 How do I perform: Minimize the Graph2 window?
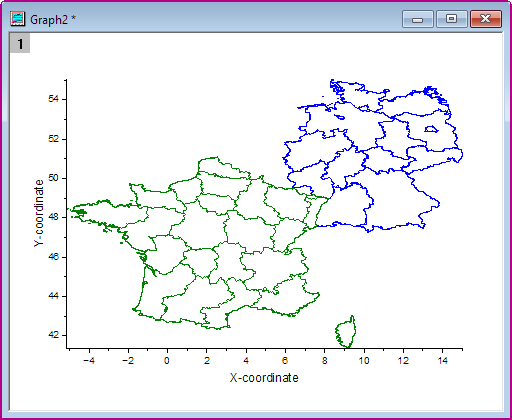click(x=418, y=19)
